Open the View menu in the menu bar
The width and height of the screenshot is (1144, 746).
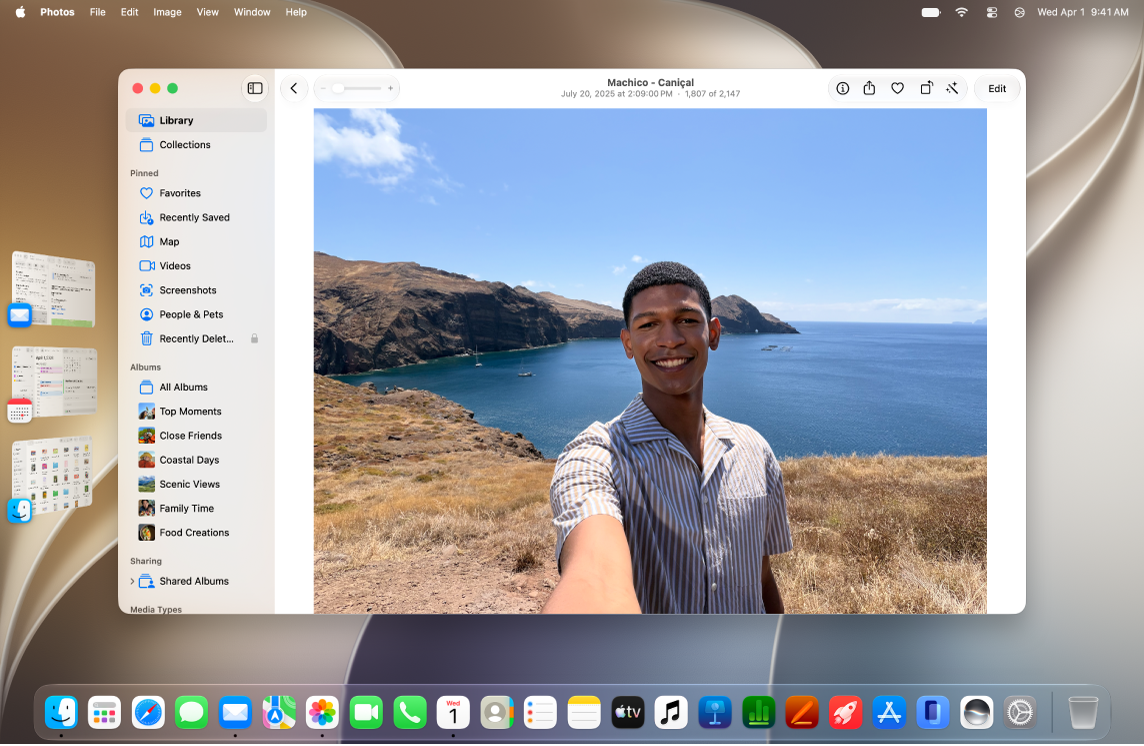(x=207, y=12)
